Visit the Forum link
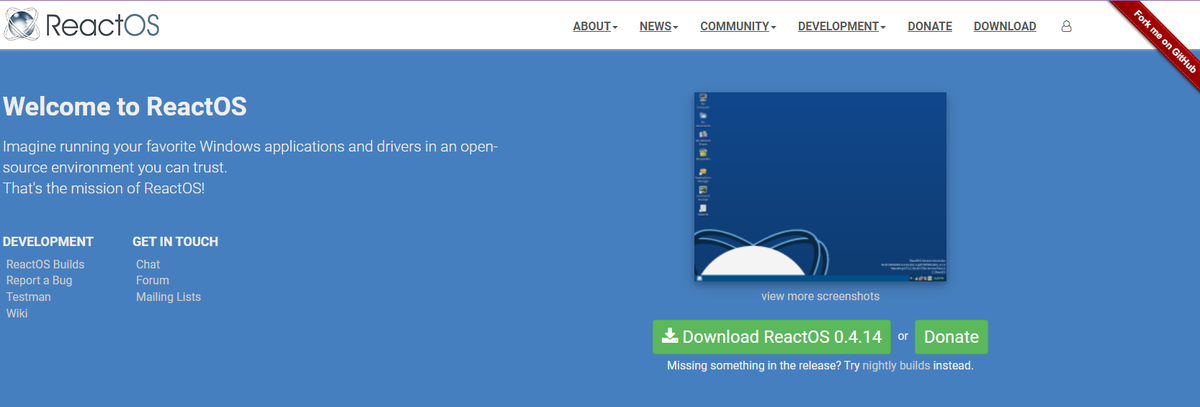 pyautogui.click(x=152, y=280)
